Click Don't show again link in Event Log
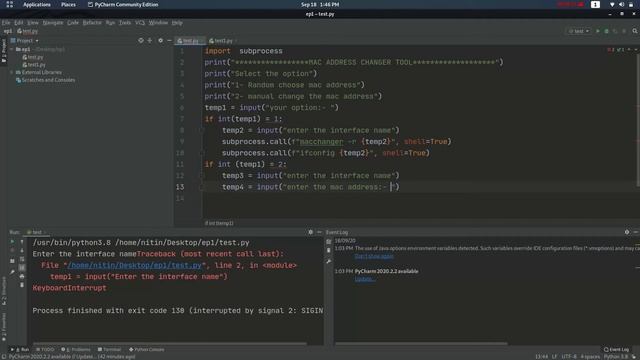The height and width of the screenshot is (360, 640). coord(374,256)
